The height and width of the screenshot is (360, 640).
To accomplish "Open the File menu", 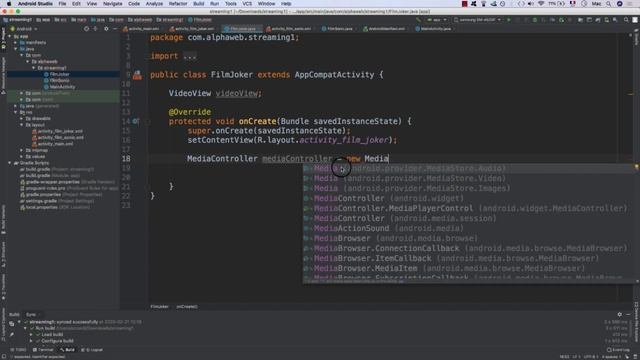I will [x=62, y=4].
